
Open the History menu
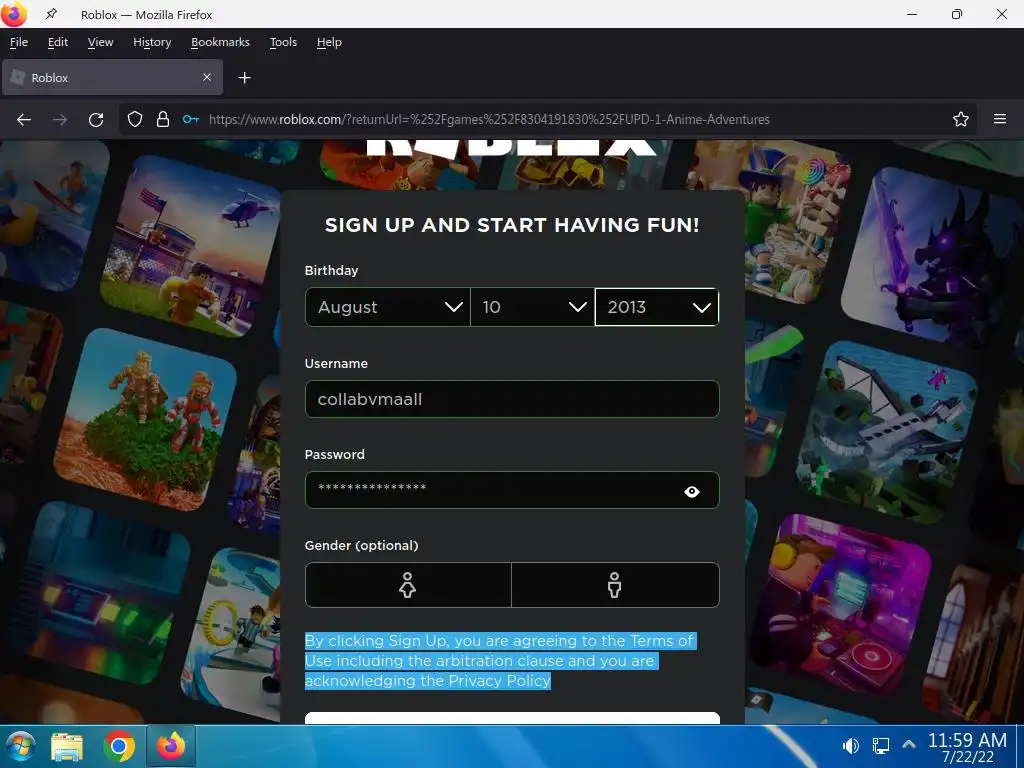(x=152, y=42)
